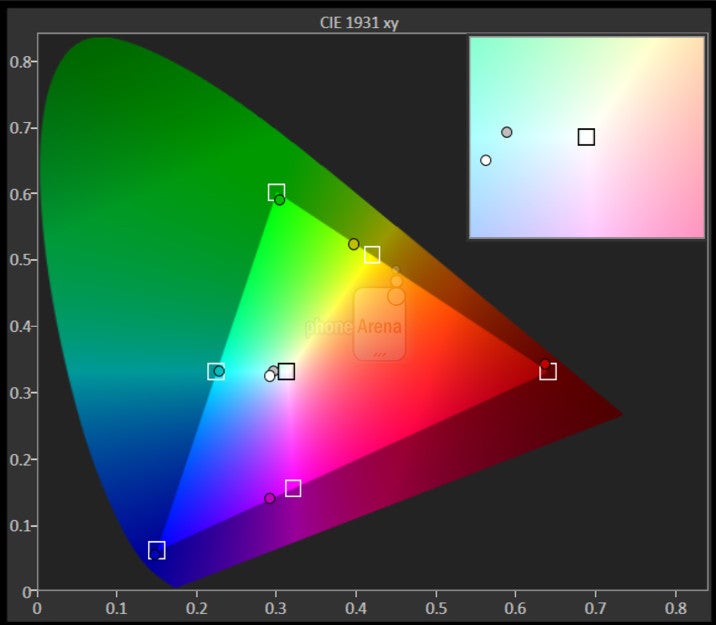Select the black-outlined white point target in main chart
This screenshot has width=716, height=625.
point(287,372)
